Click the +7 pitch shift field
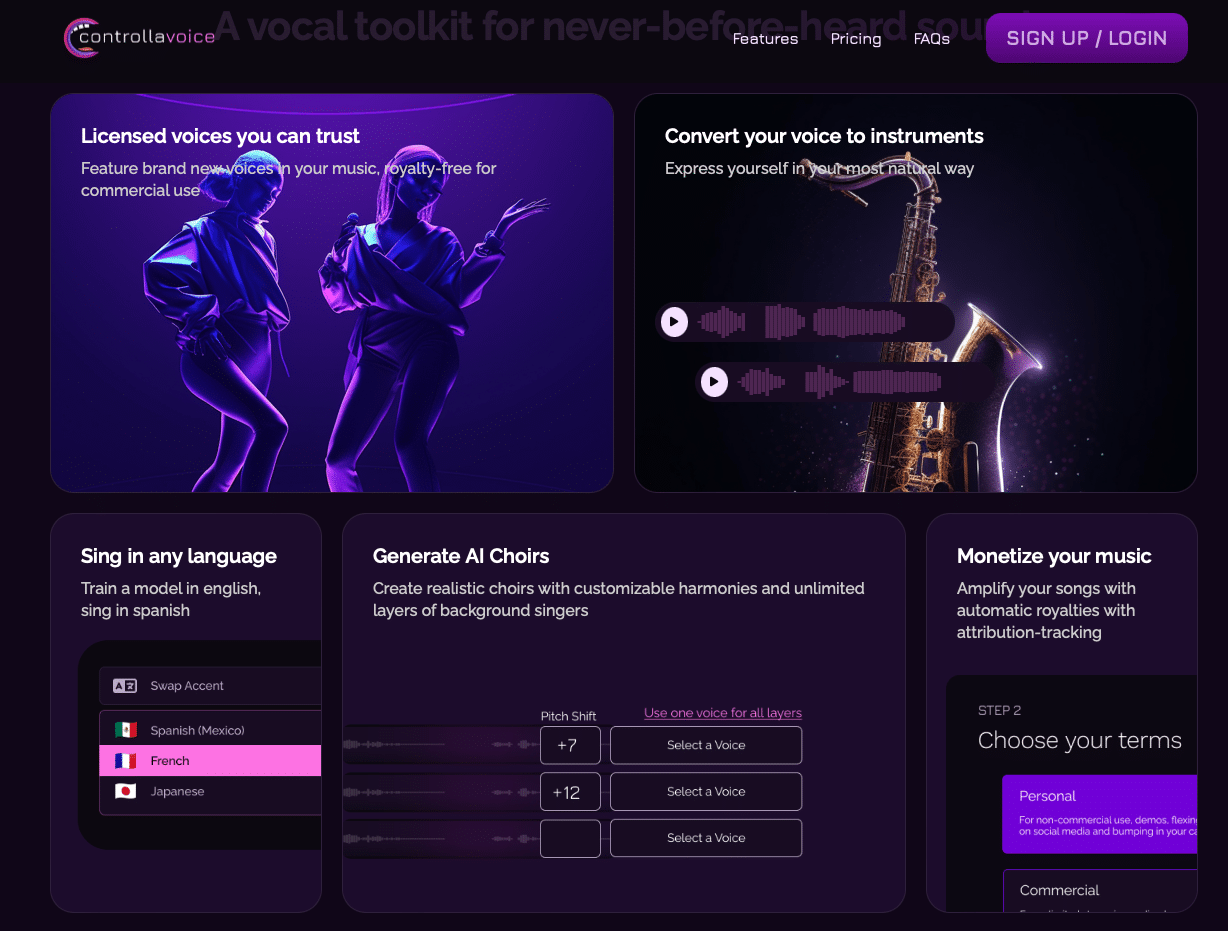Viewport: 1228px width, 931px height. 570,745
